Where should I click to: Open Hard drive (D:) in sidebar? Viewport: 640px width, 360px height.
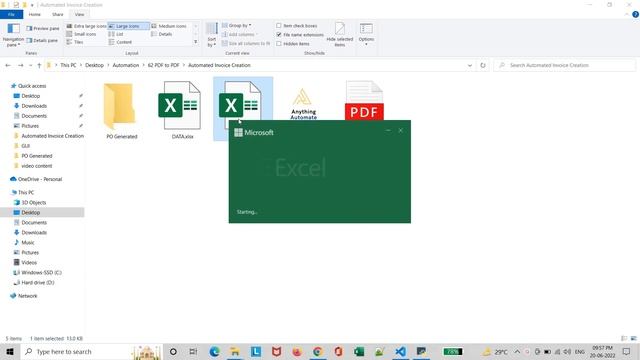(38, 282)
